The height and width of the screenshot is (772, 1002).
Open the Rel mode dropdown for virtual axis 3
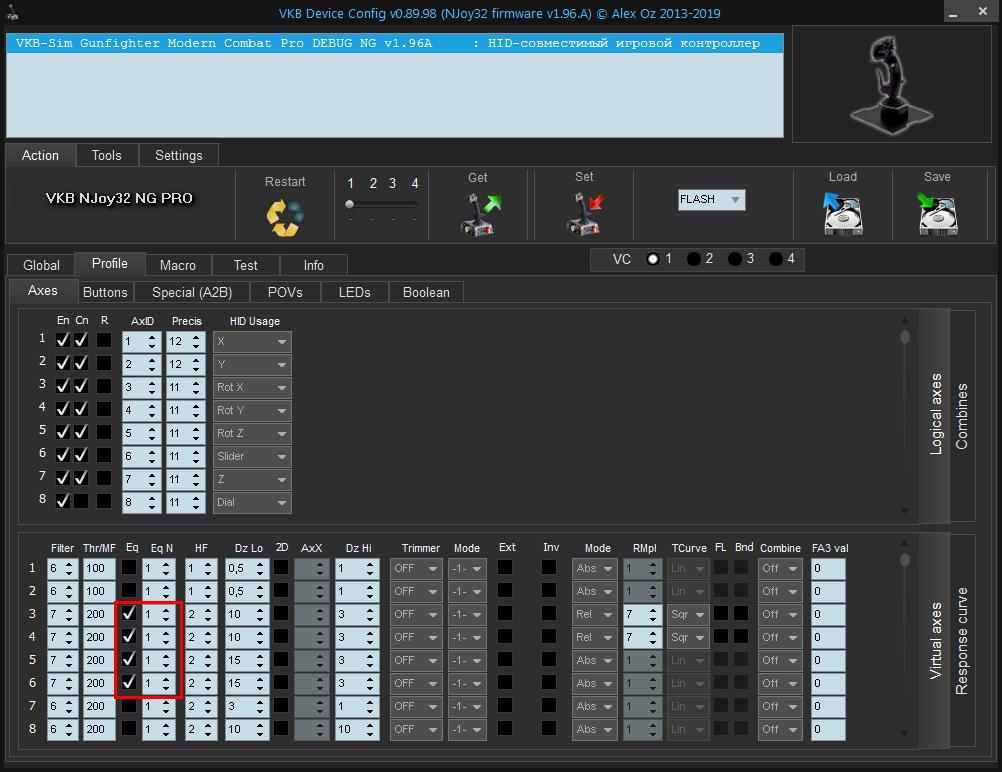click(x=594, y=615)
